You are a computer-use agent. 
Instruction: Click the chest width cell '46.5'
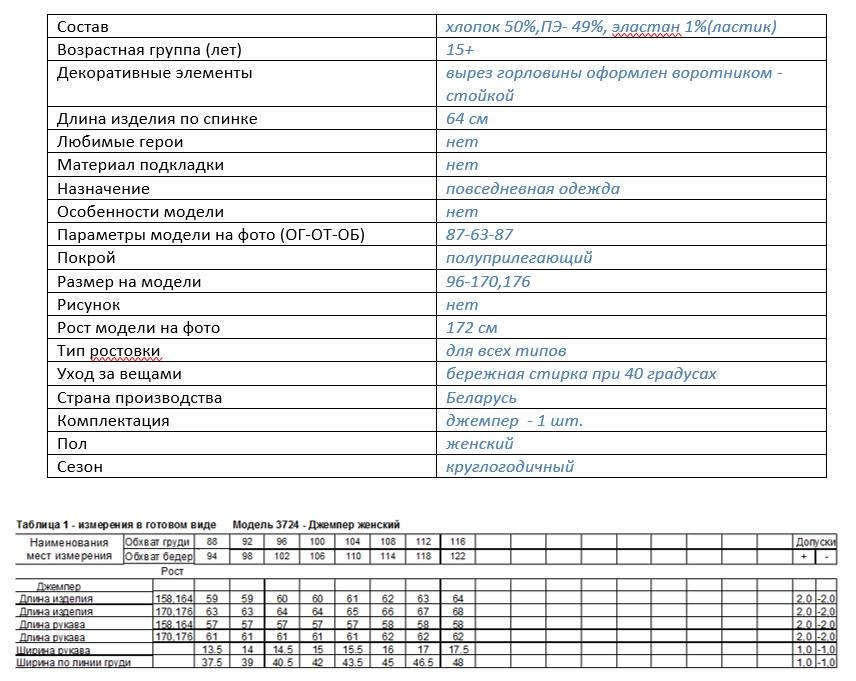423,662
